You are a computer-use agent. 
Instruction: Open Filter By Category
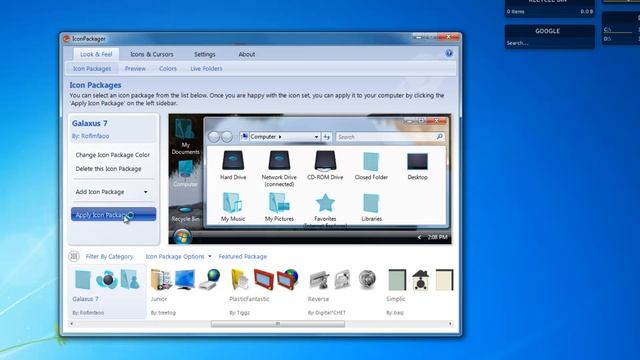pos(109,256)
